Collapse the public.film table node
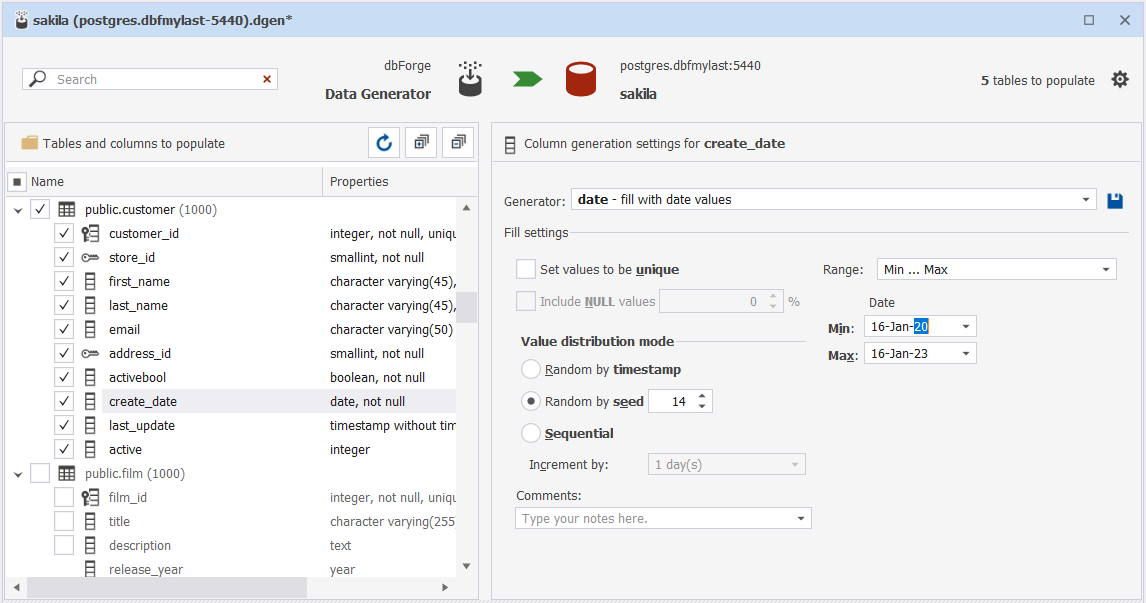The width and height of the screenshot is (1146, 603). (18, 474)
